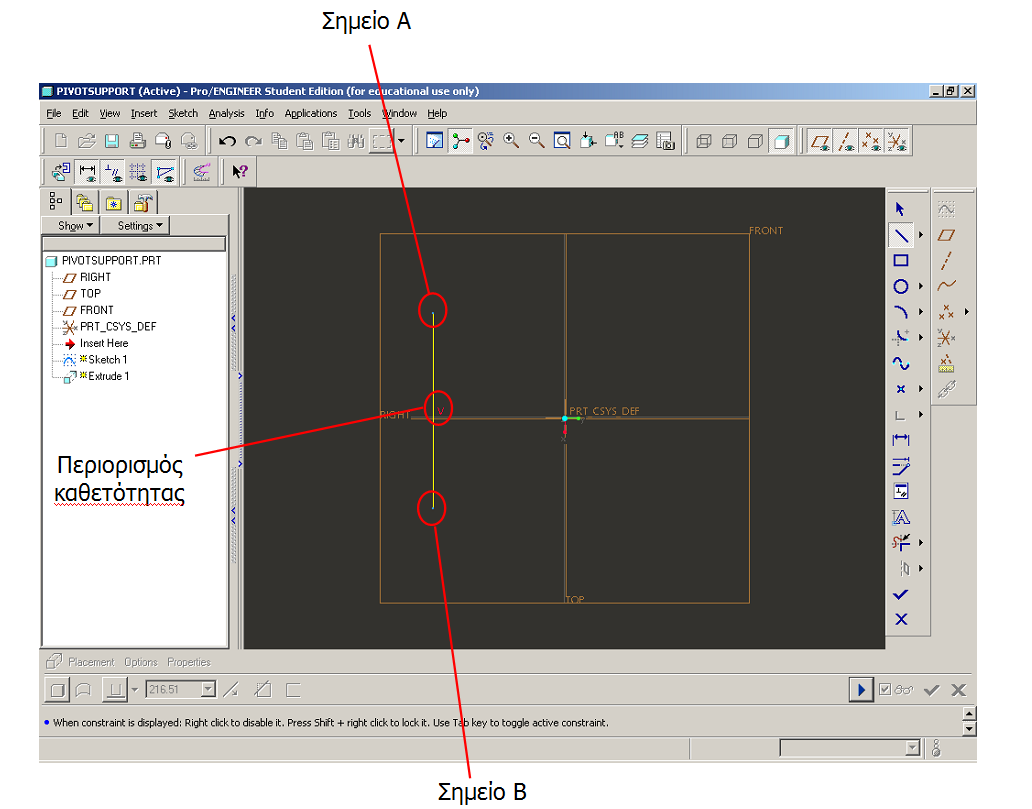Click the blue checkmark to finish sketch
Viewport: 1032px width, 809px height.
[901, 594]
